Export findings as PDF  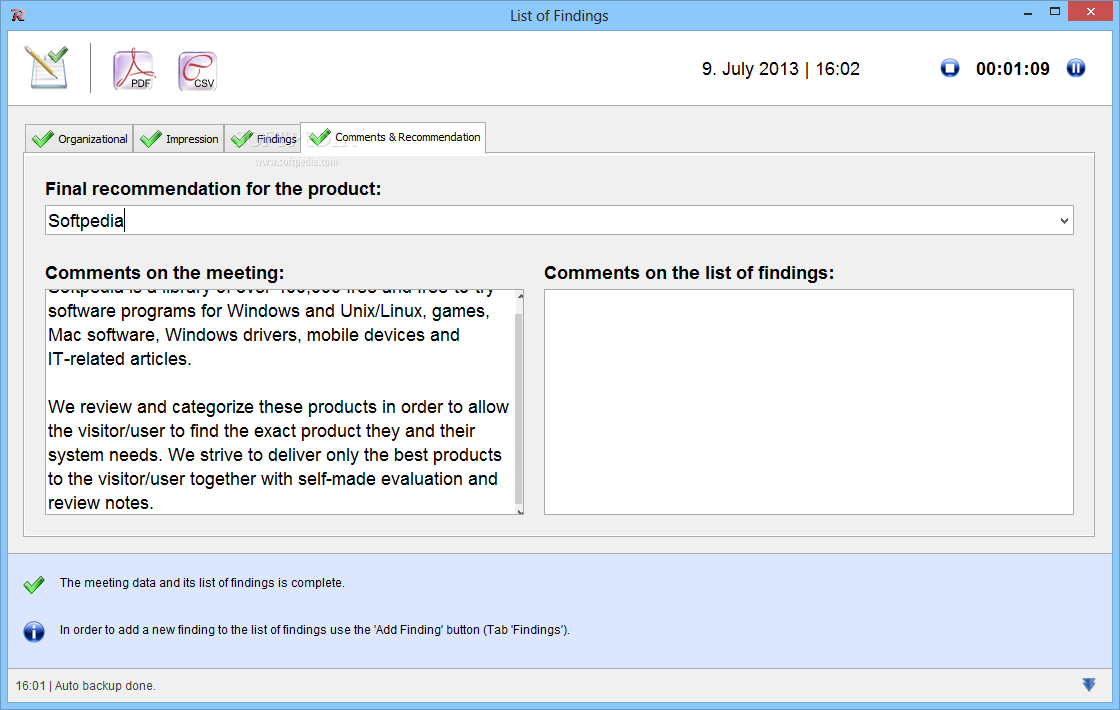pyautogui.click(x=134, y=69)
